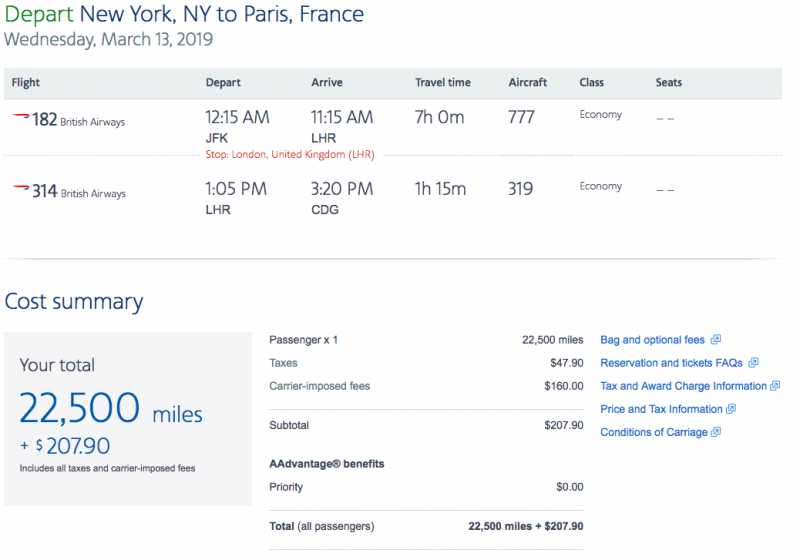Viewport: 800px width, 560px height.
Task: Click external-link icon beside Bag and optional fees
Action: click(x=716, y=340)
